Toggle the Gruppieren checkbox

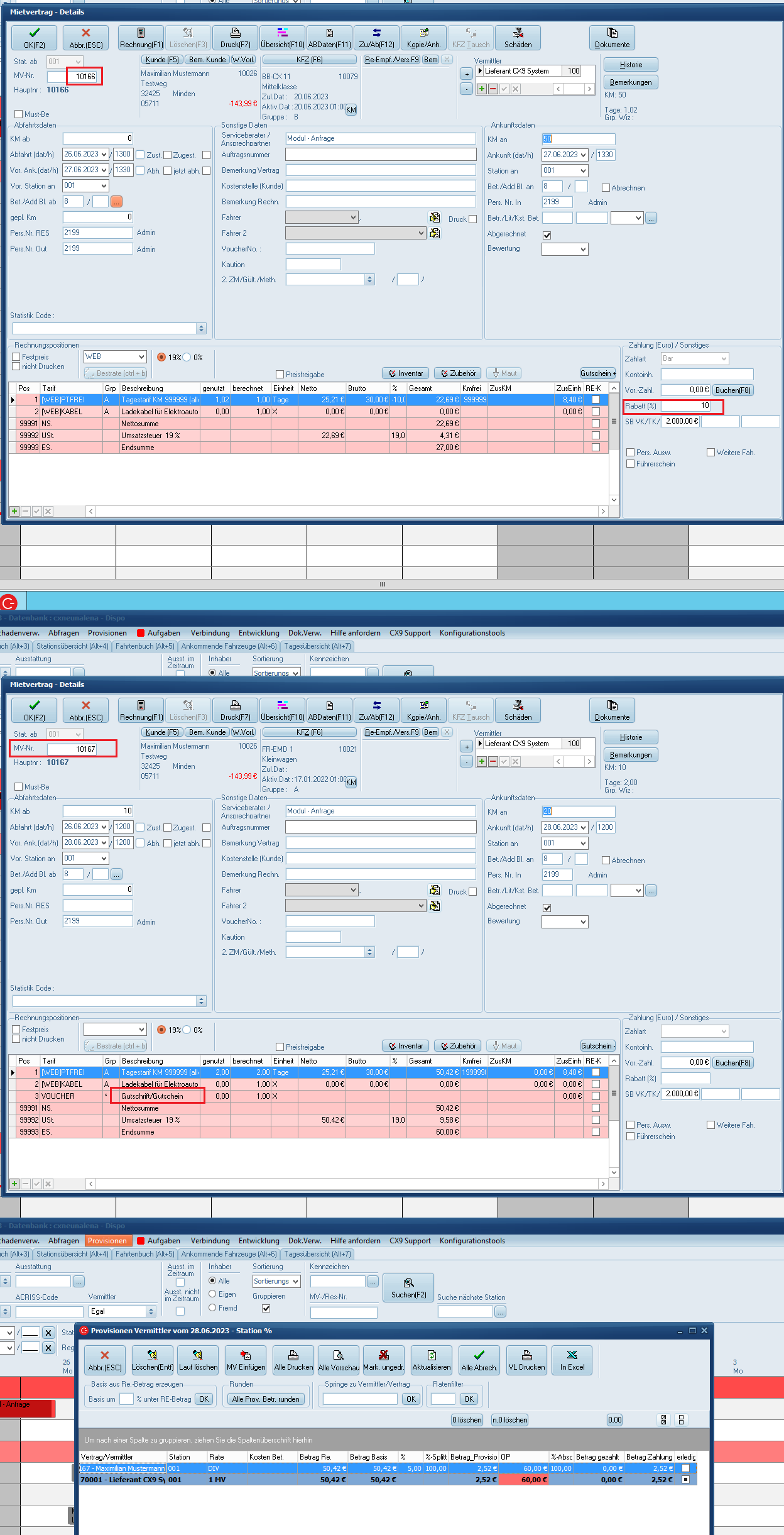266,1309
